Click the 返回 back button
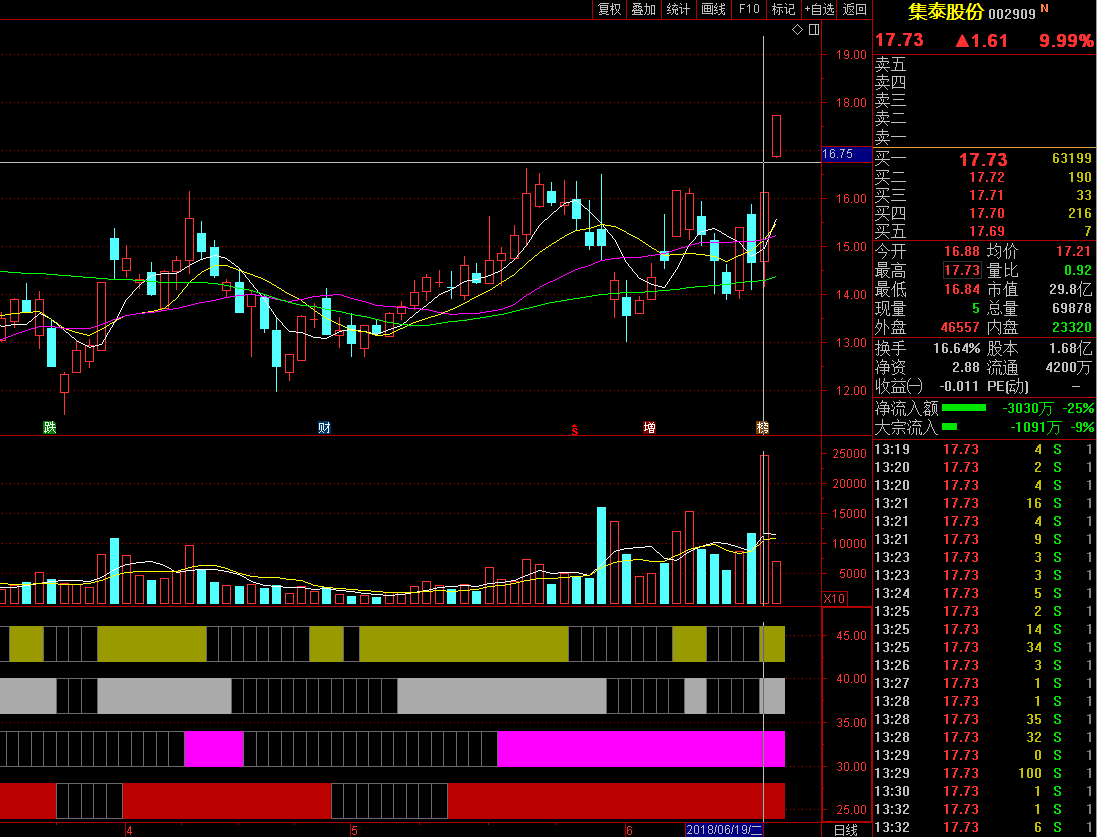Screen dimensions: 1097x837 pyautogui.click(x=855, y=9)
